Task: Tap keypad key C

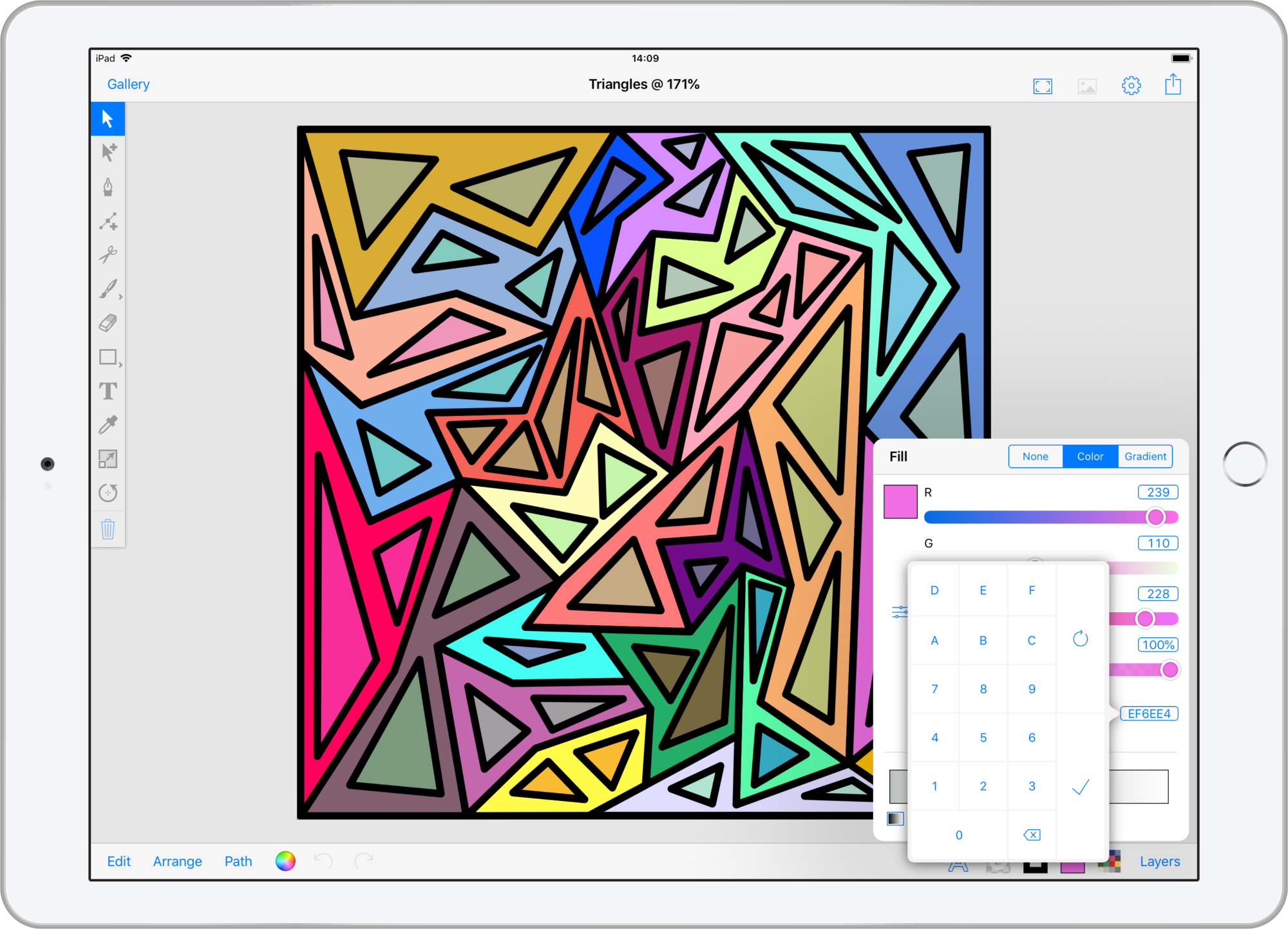Action: (1032, 641)
